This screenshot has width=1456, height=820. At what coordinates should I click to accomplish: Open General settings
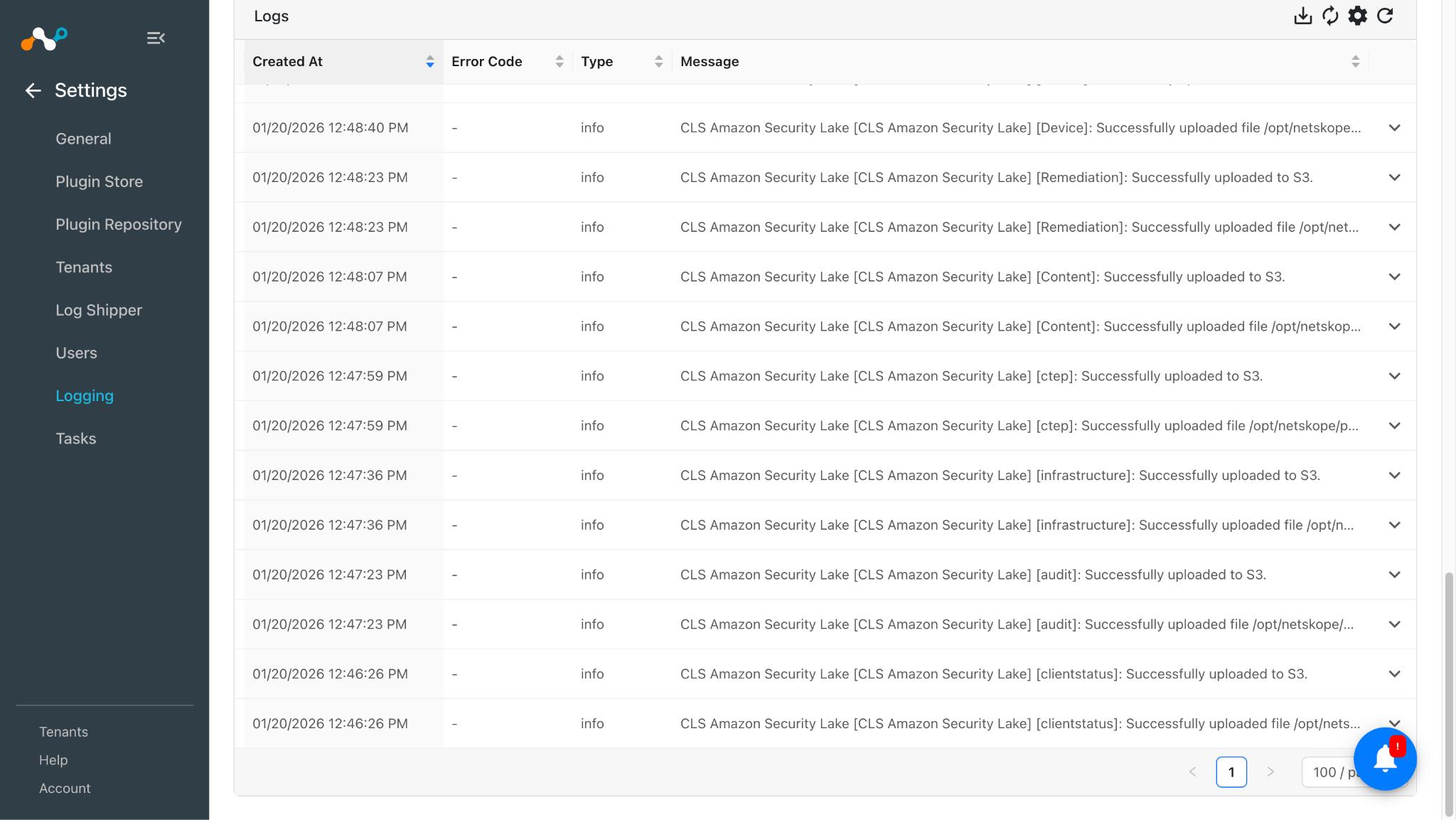point(83,139)
